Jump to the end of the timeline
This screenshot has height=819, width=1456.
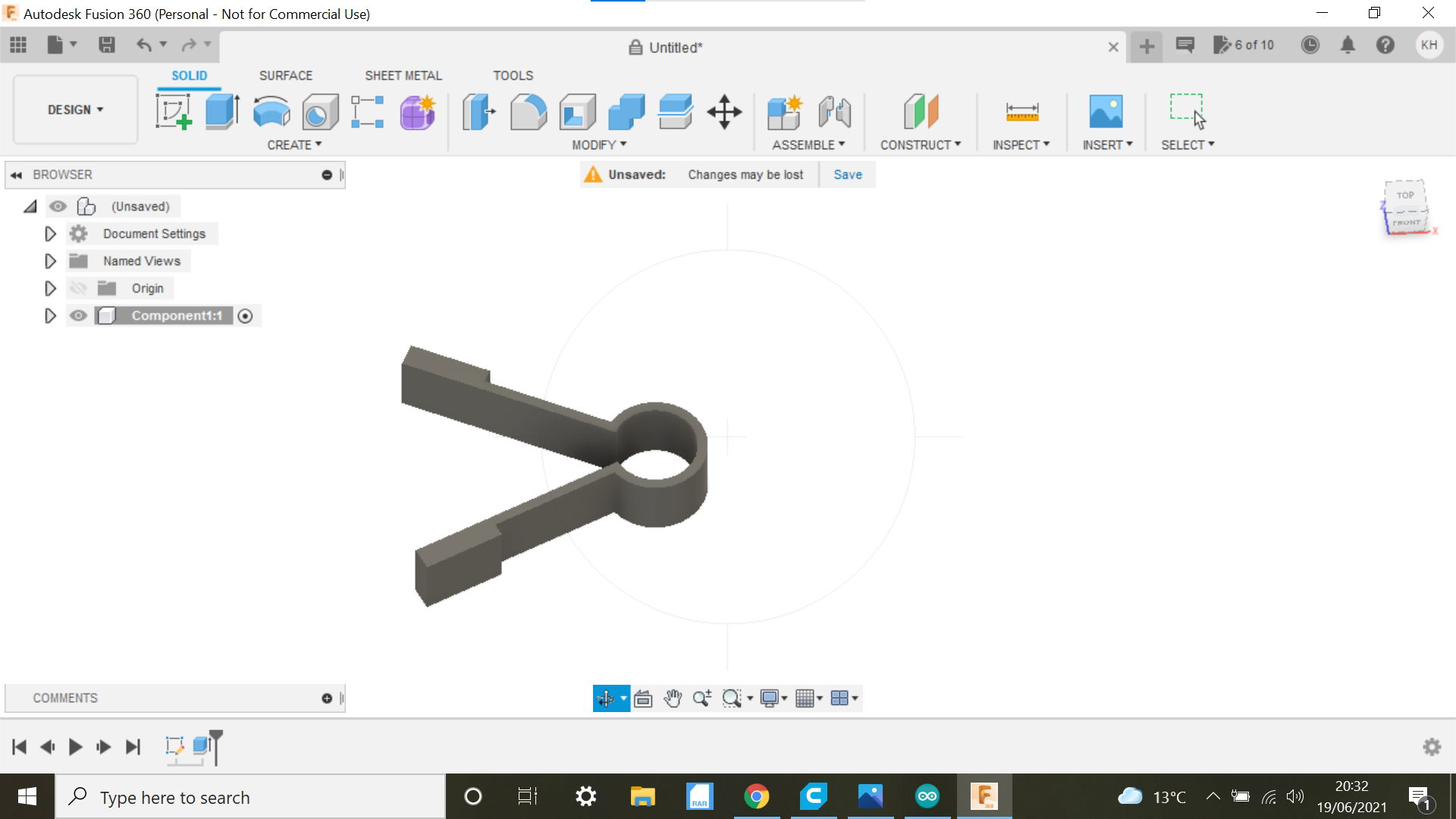point(133,747)
